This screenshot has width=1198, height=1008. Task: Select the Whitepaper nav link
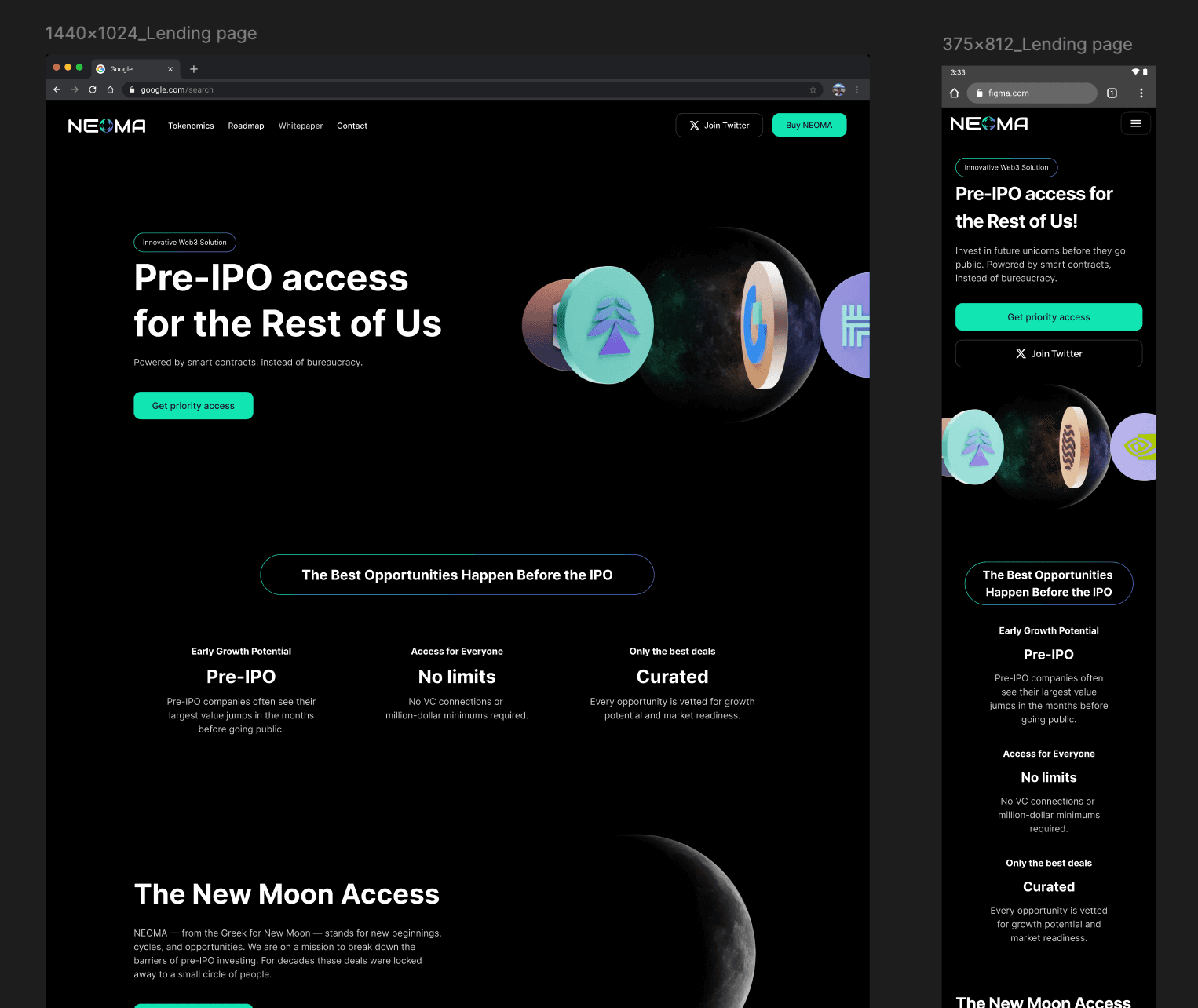tap(301, 126)
